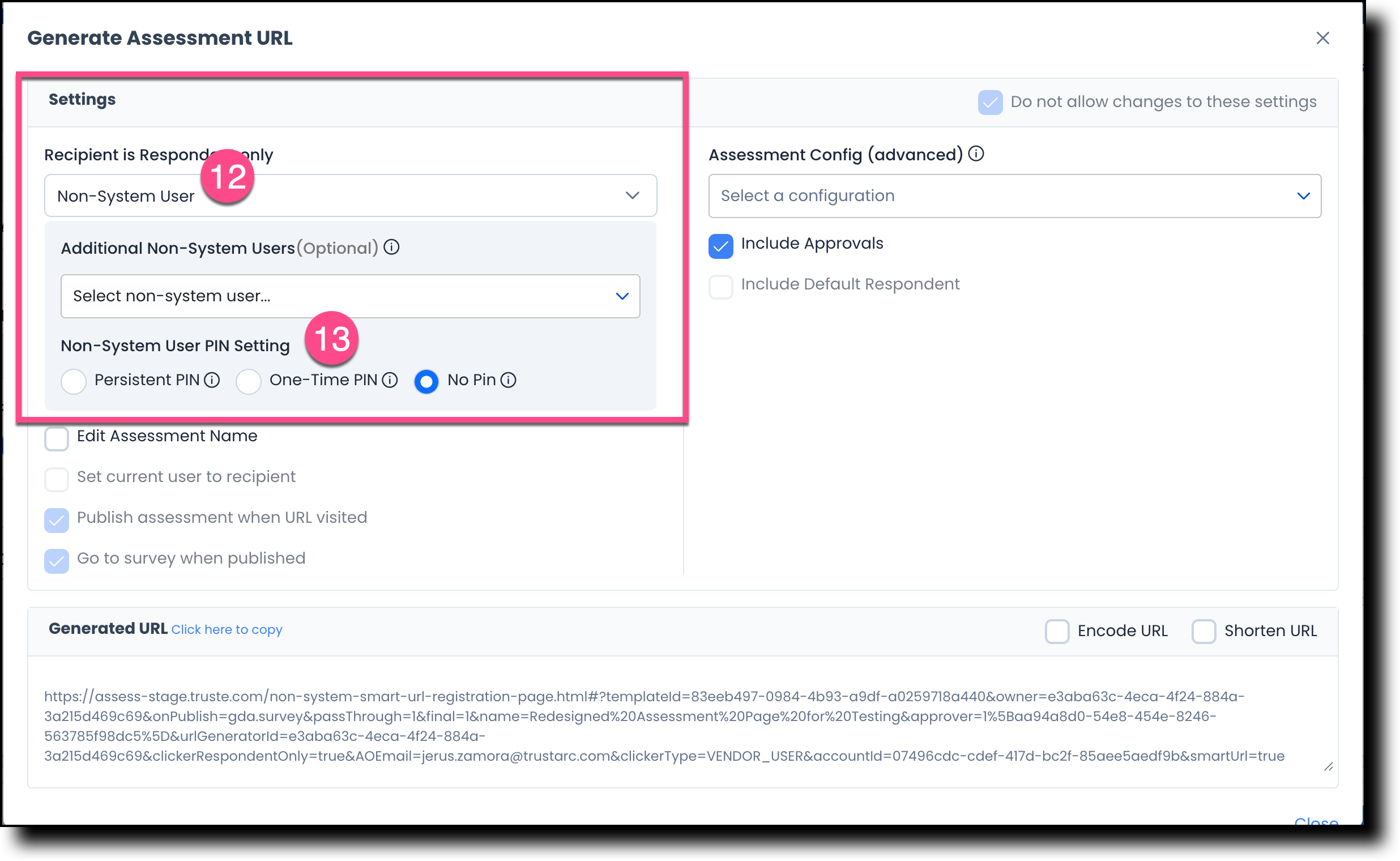Select the One-Time PIN radio option
1400x861 pixels.
249,381
